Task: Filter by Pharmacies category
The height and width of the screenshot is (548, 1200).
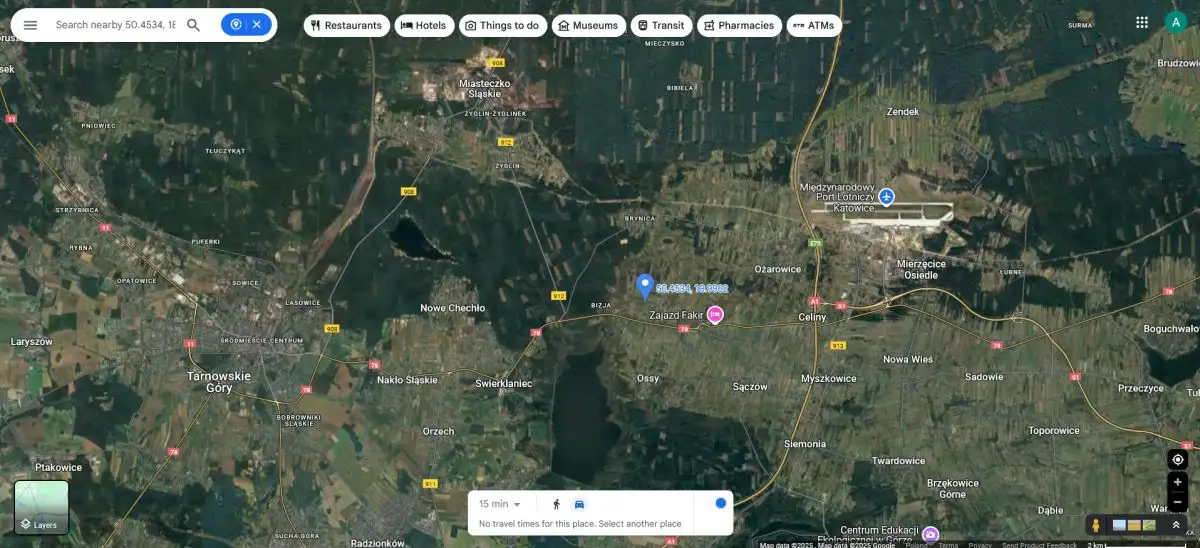Action: (739, 25)
